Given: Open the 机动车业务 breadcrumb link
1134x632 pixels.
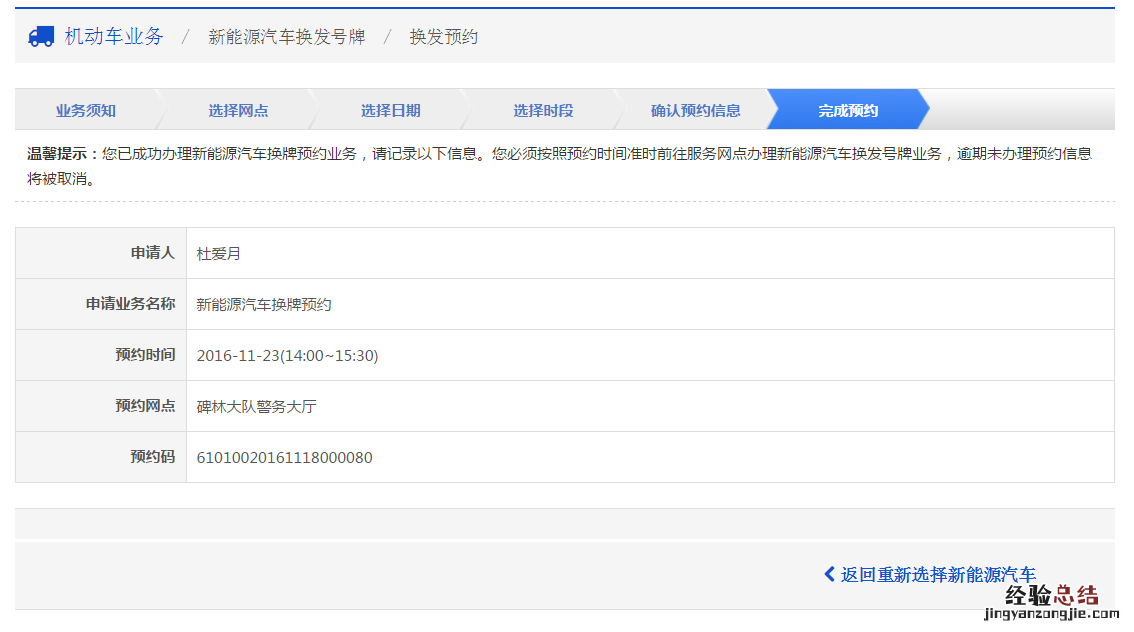Looking at the screenshot, I should click(x=113, y=37).
